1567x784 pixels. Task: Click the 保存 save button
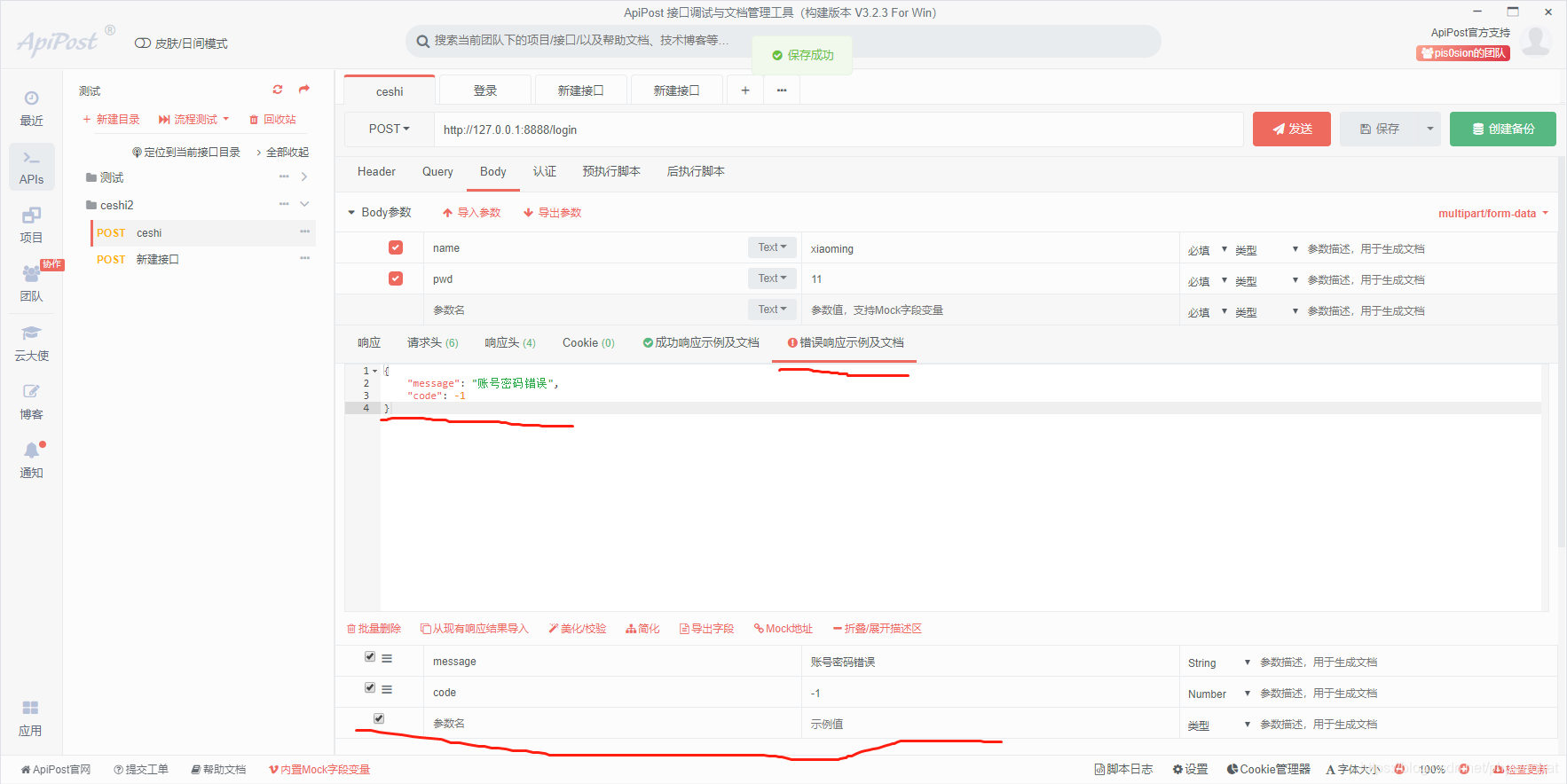point(1380,129)
